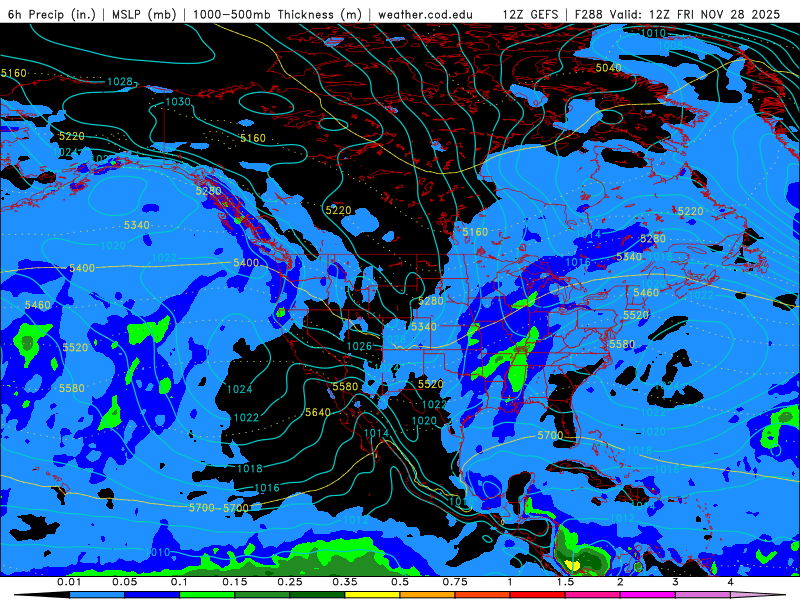Pick the dark green 0.25 precipitation swatch
The width and height of the screenshot is (800, 600).
[317, 595]
